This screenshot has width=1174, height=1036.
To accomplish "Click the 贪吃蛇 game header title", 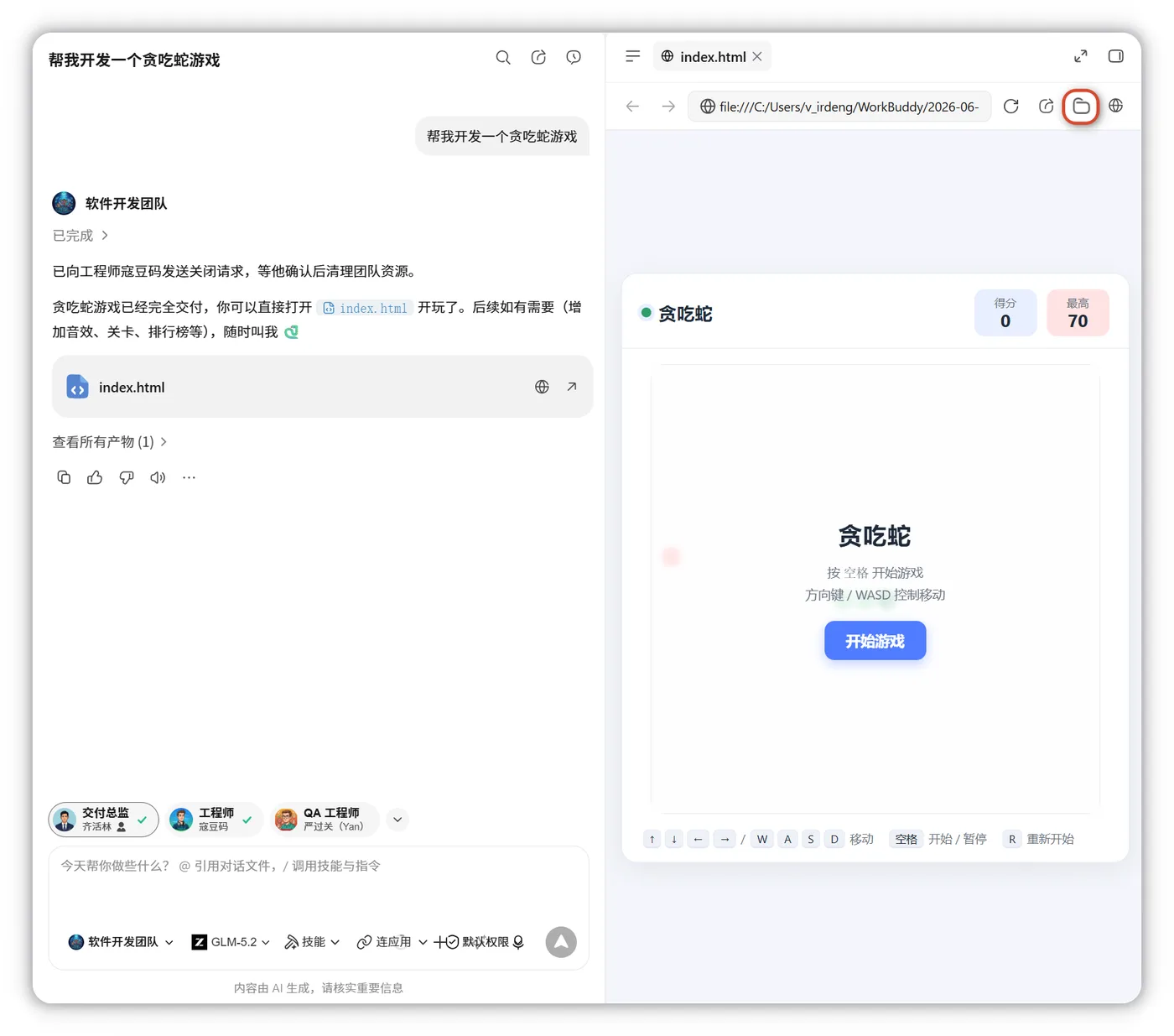I will pos(685,314).
